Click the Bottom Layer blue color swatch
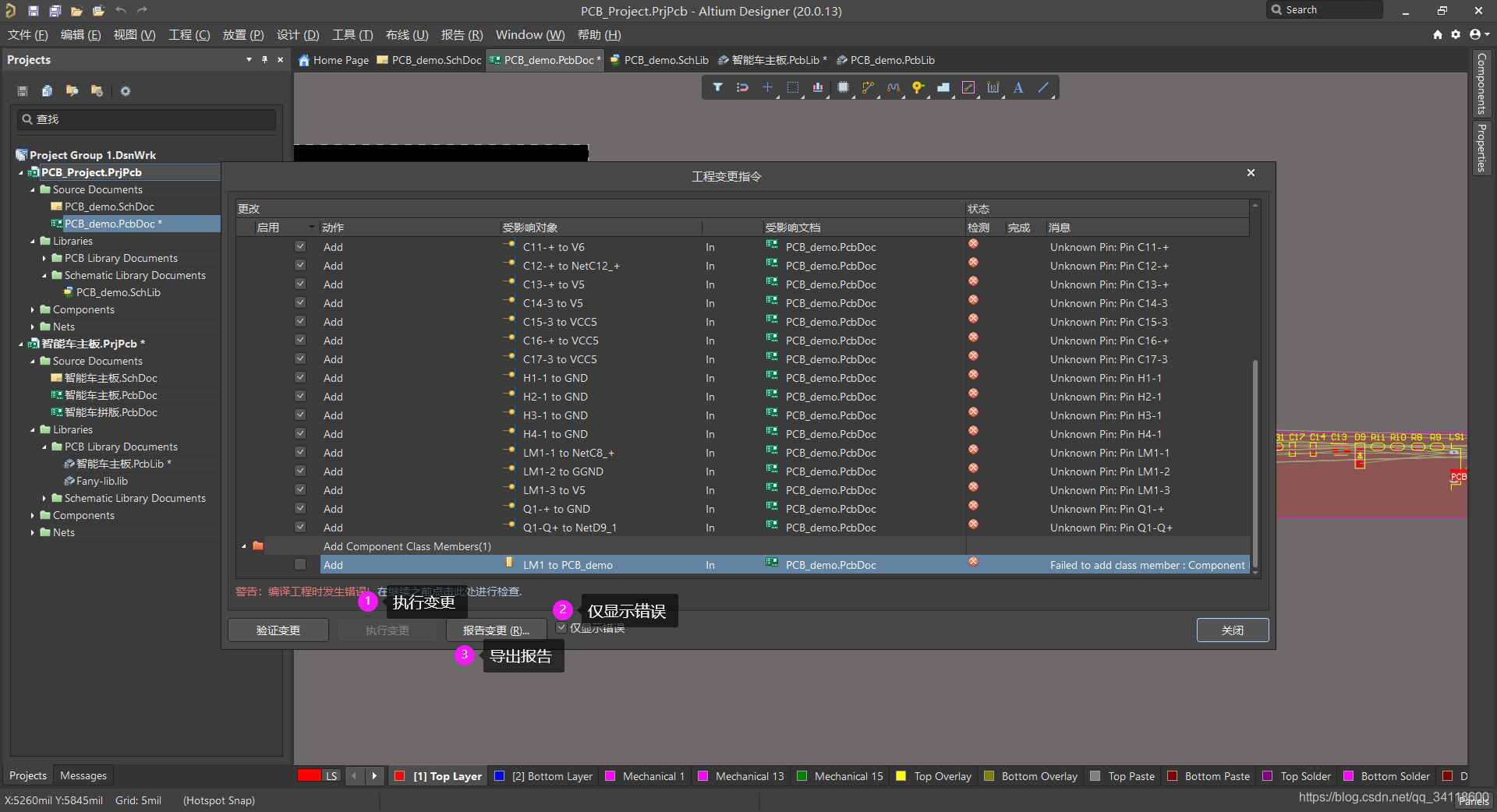Screen dimensions: 1497x812 pos(500,776)
